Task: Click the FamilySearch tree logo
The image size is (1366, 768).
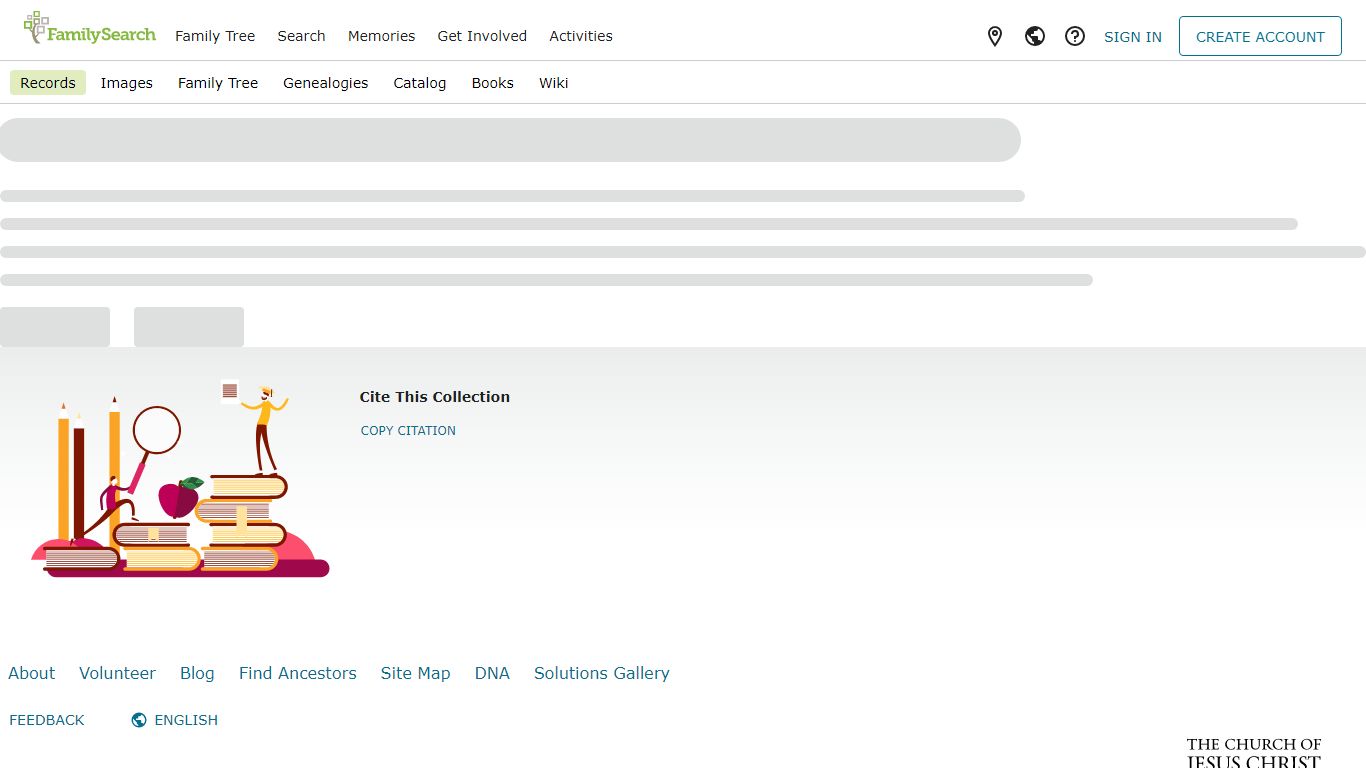Action: tap(89, 29)
